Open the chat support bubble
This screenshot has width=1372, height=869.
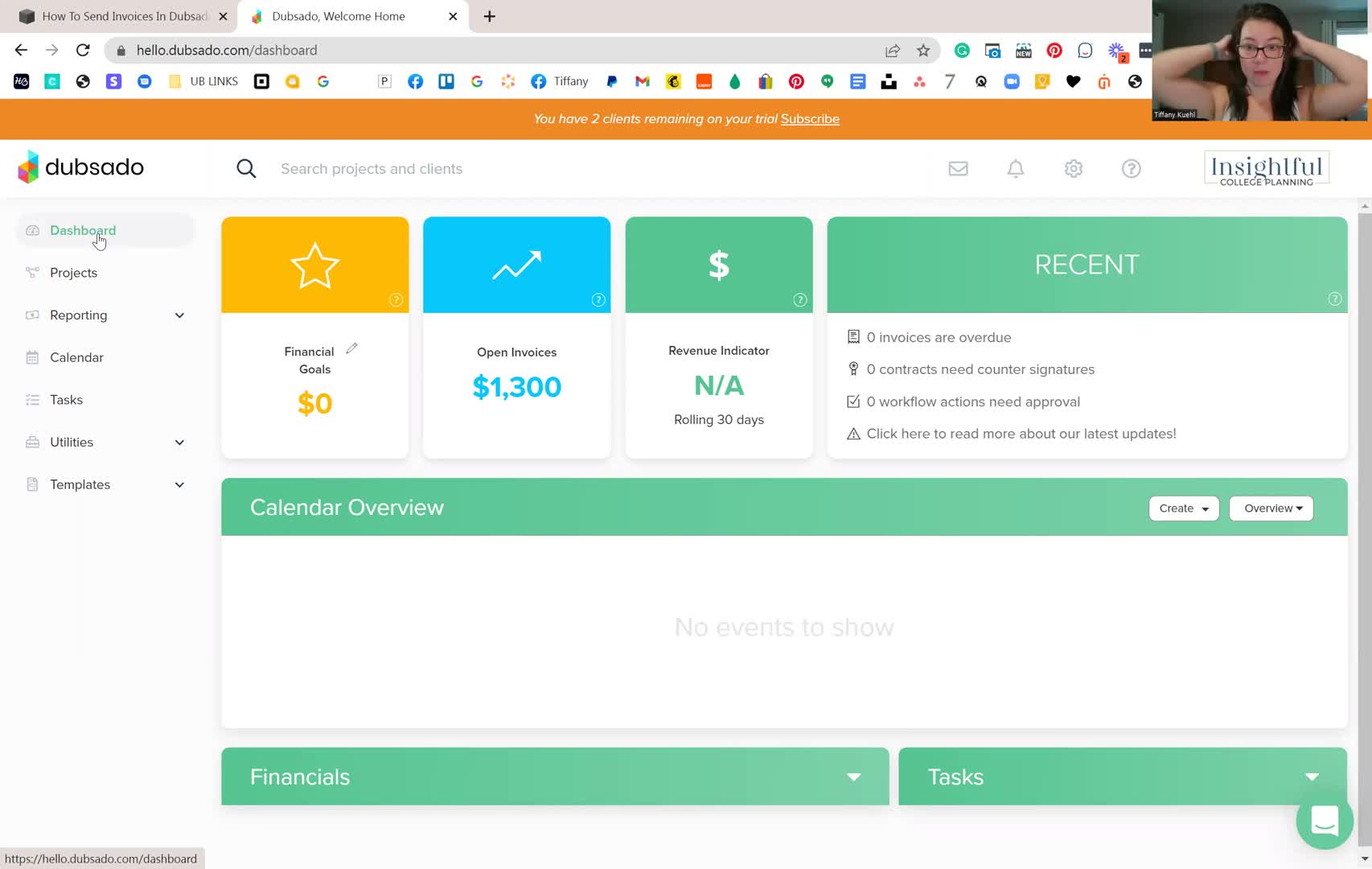[1324, 821]
